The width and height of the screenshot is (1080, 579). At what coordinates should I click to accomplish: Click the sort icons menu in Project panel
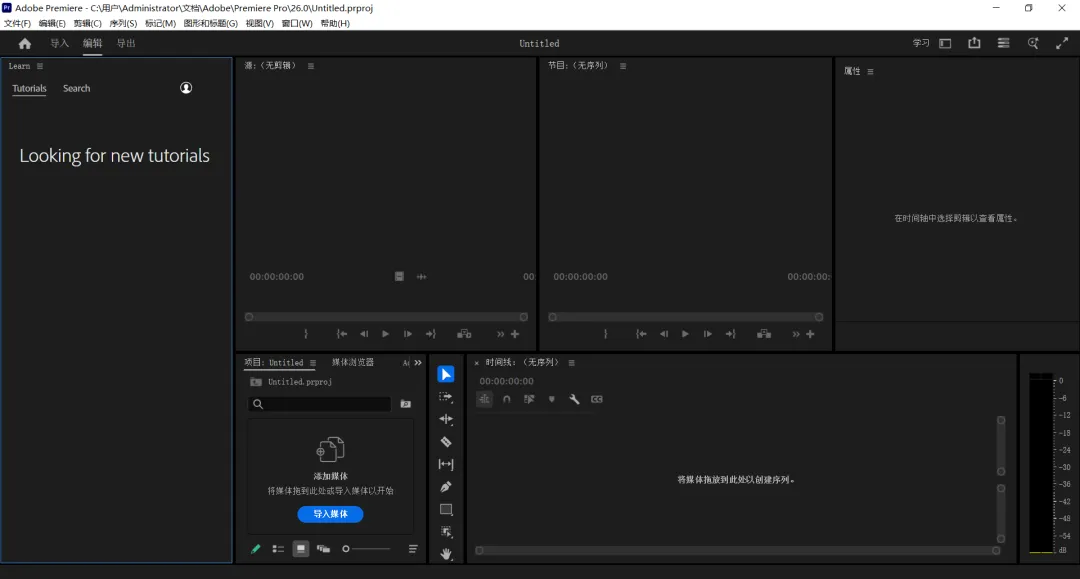pyautogui.click(x=413, y=549)
